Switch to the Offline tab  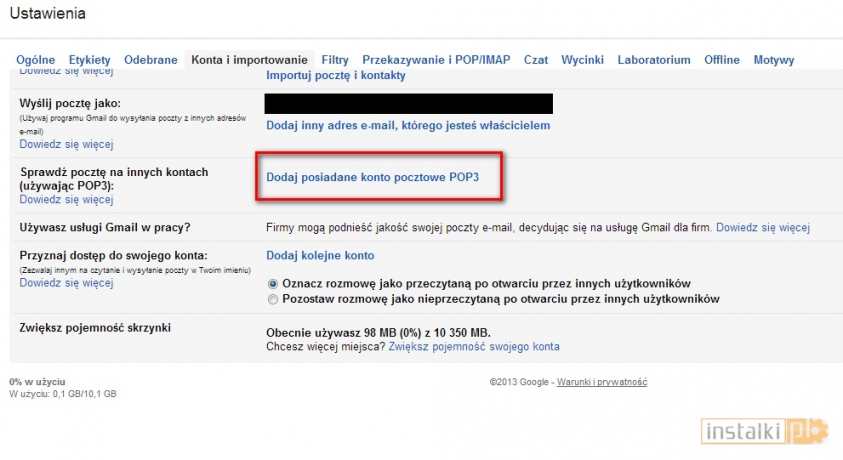coord(722,60)
